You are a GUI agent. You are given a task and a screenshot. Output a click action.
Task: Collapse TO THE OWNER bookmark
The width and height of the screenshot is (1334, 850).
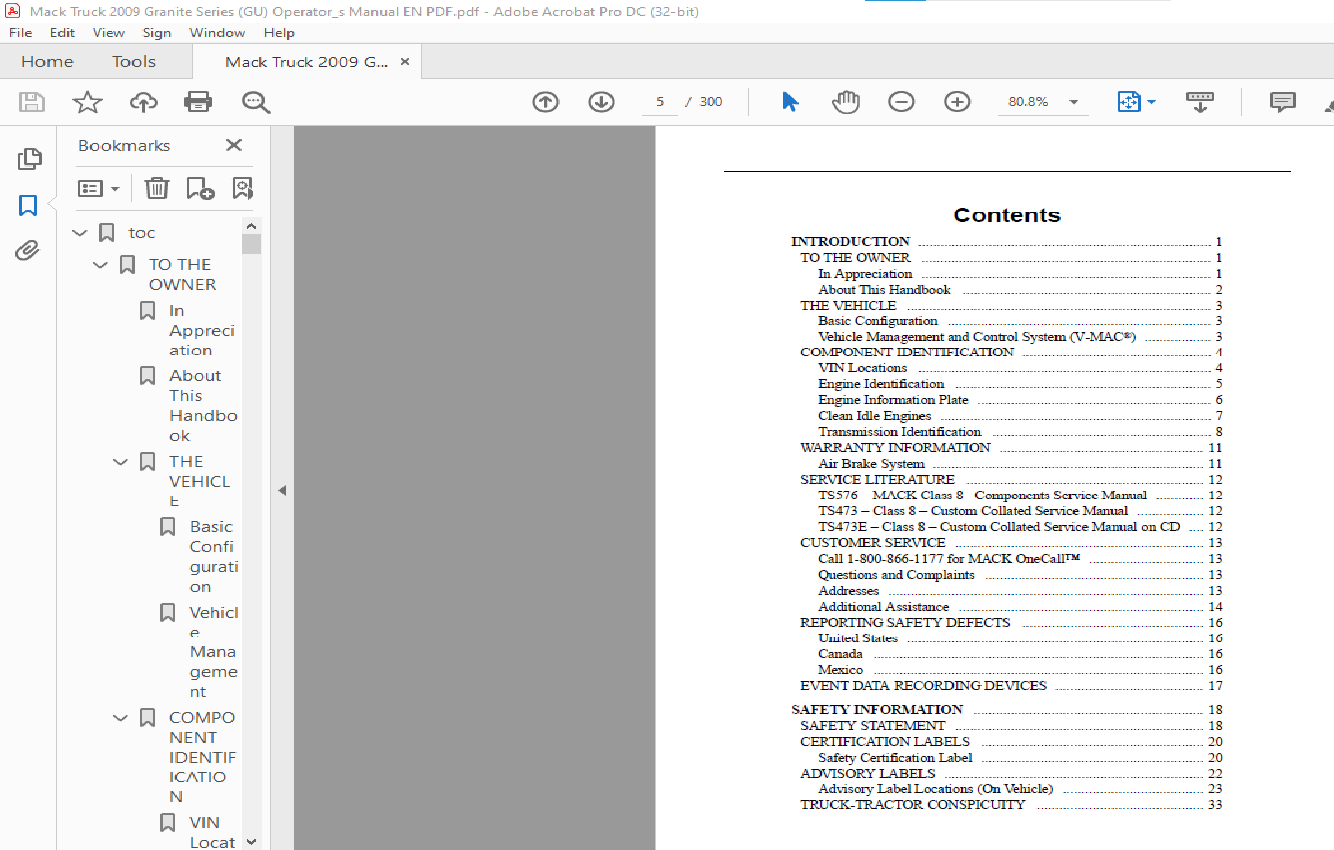pos(100,265)
